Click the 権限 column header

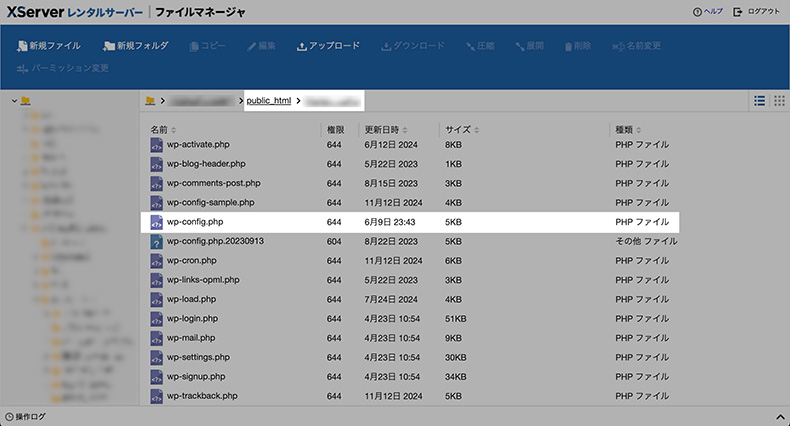(x=336, y=130)
